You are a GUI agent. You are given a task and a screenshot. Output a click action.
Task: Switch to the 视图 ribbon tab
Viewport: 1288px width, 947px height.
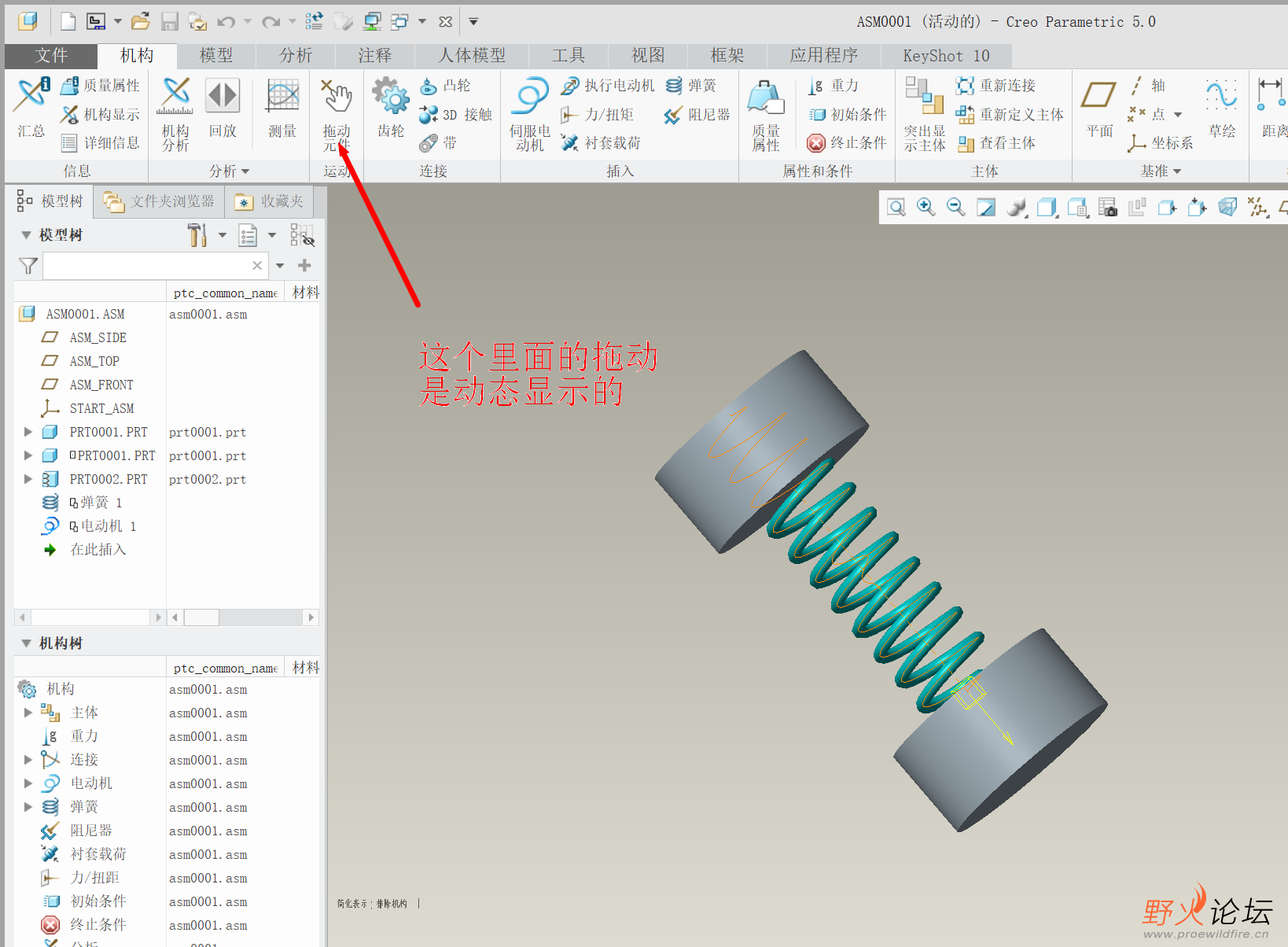pyautogui.click(x=648, y=56)
